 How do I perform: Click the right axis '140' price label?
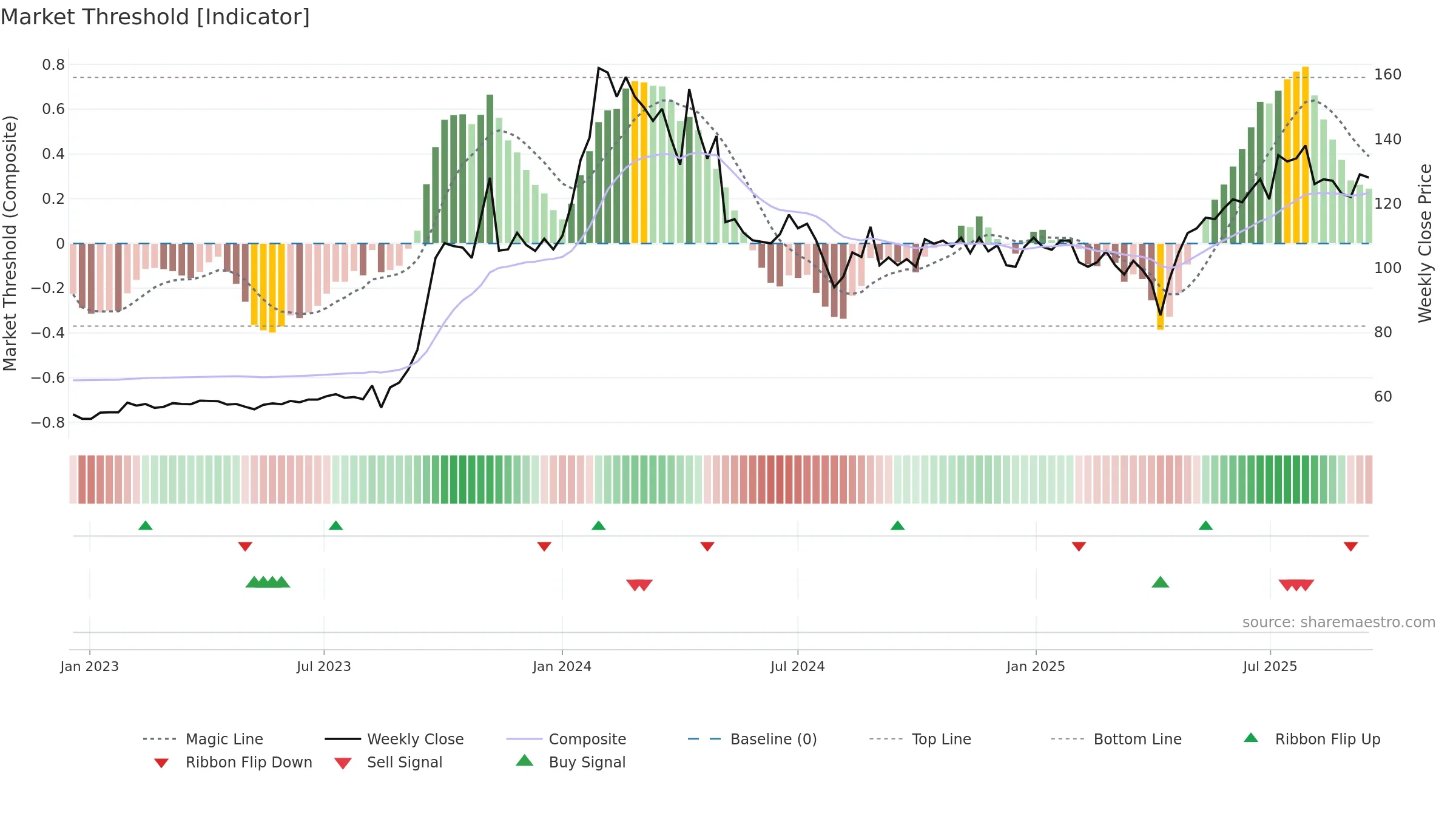click(x=1388, y=140)
